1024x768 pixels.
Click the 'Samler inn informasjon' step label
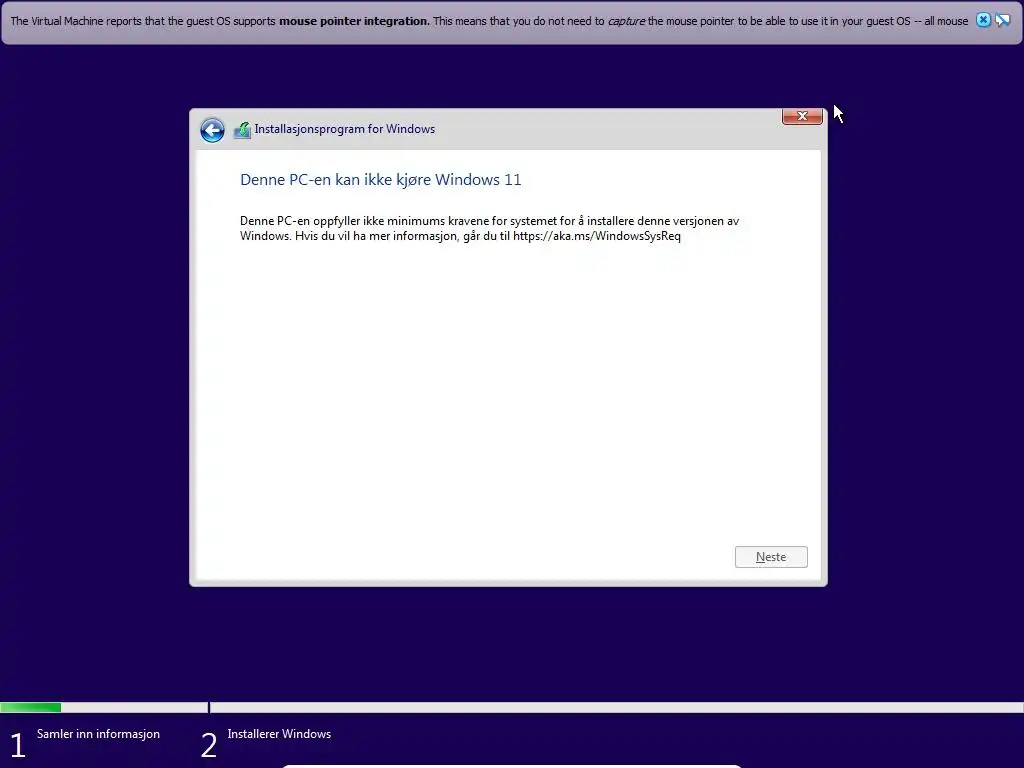tap(99, 734)
